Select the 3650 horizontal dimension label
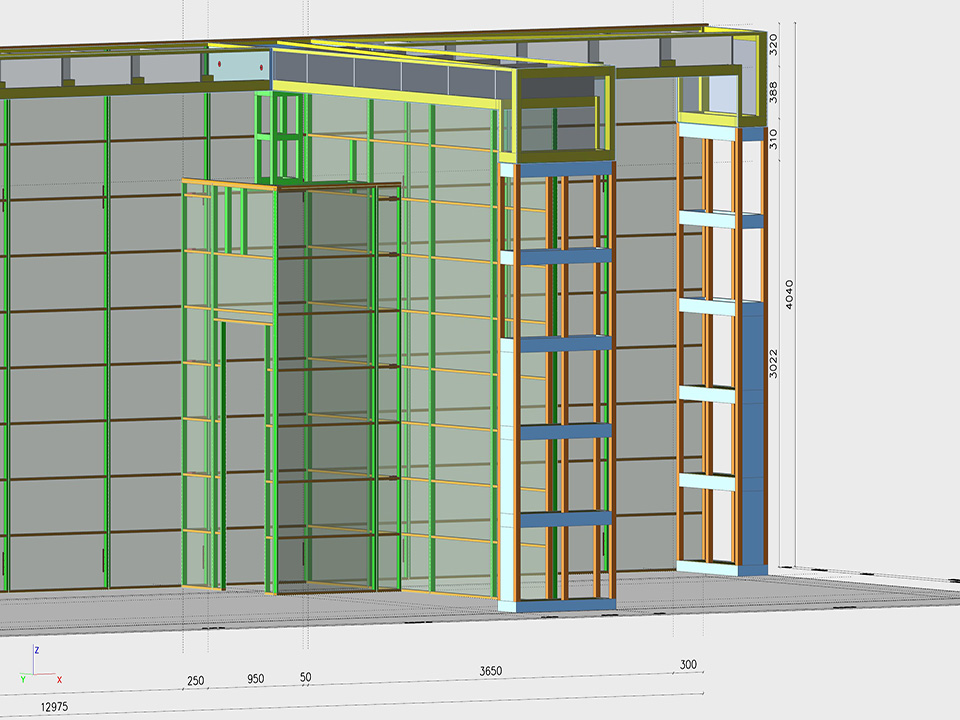Viewport: 960px width, 720px height. tap(491, 669)
